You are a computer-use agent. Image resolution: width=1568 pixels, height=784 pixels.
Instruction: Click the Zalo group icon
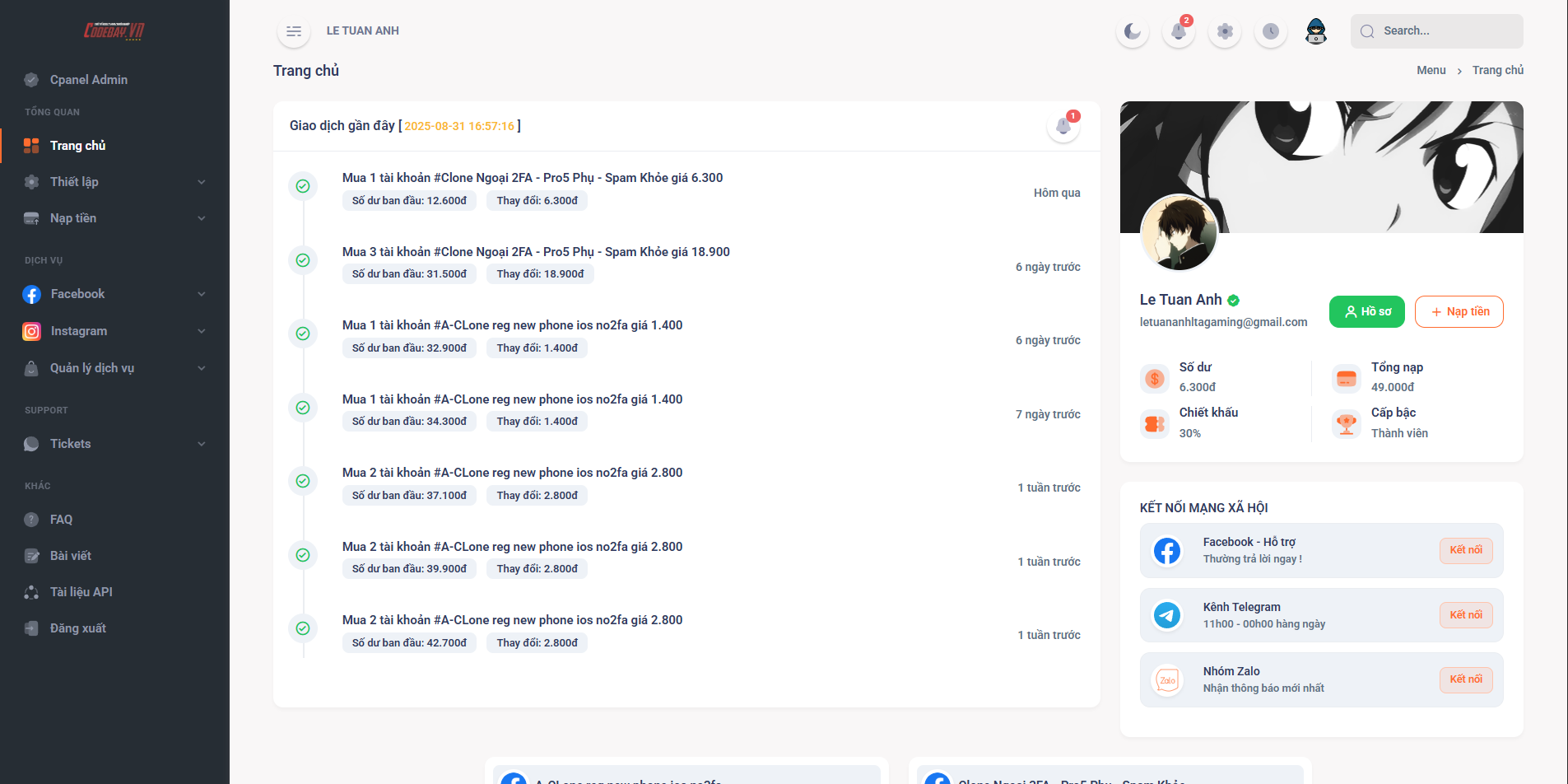point(1167,680)
